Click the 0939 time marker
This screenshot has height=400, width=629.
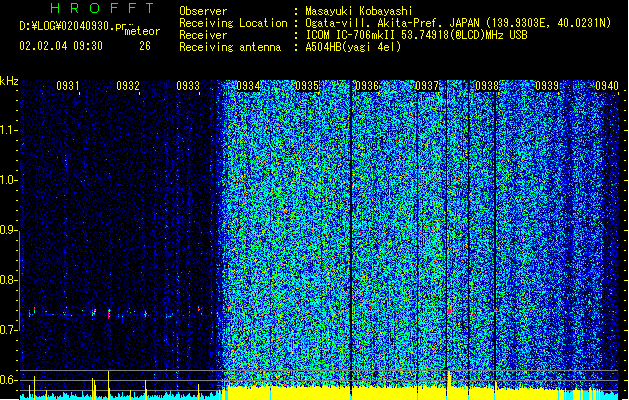(x=547, y=86)
